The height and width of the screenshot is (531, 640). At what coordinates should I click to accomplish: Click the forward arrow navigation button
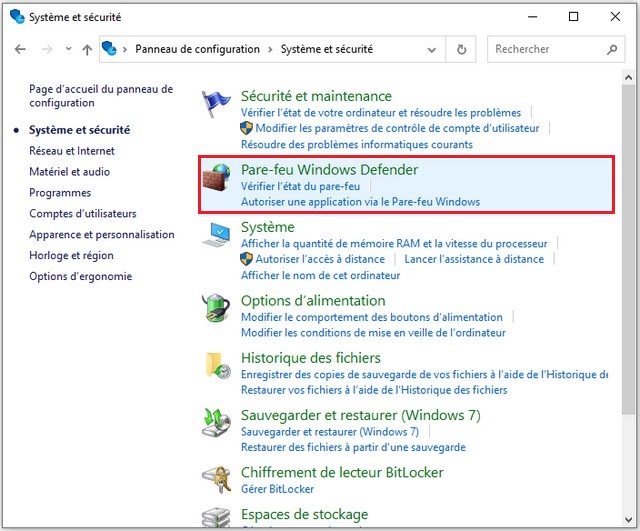tap(47, 49)
